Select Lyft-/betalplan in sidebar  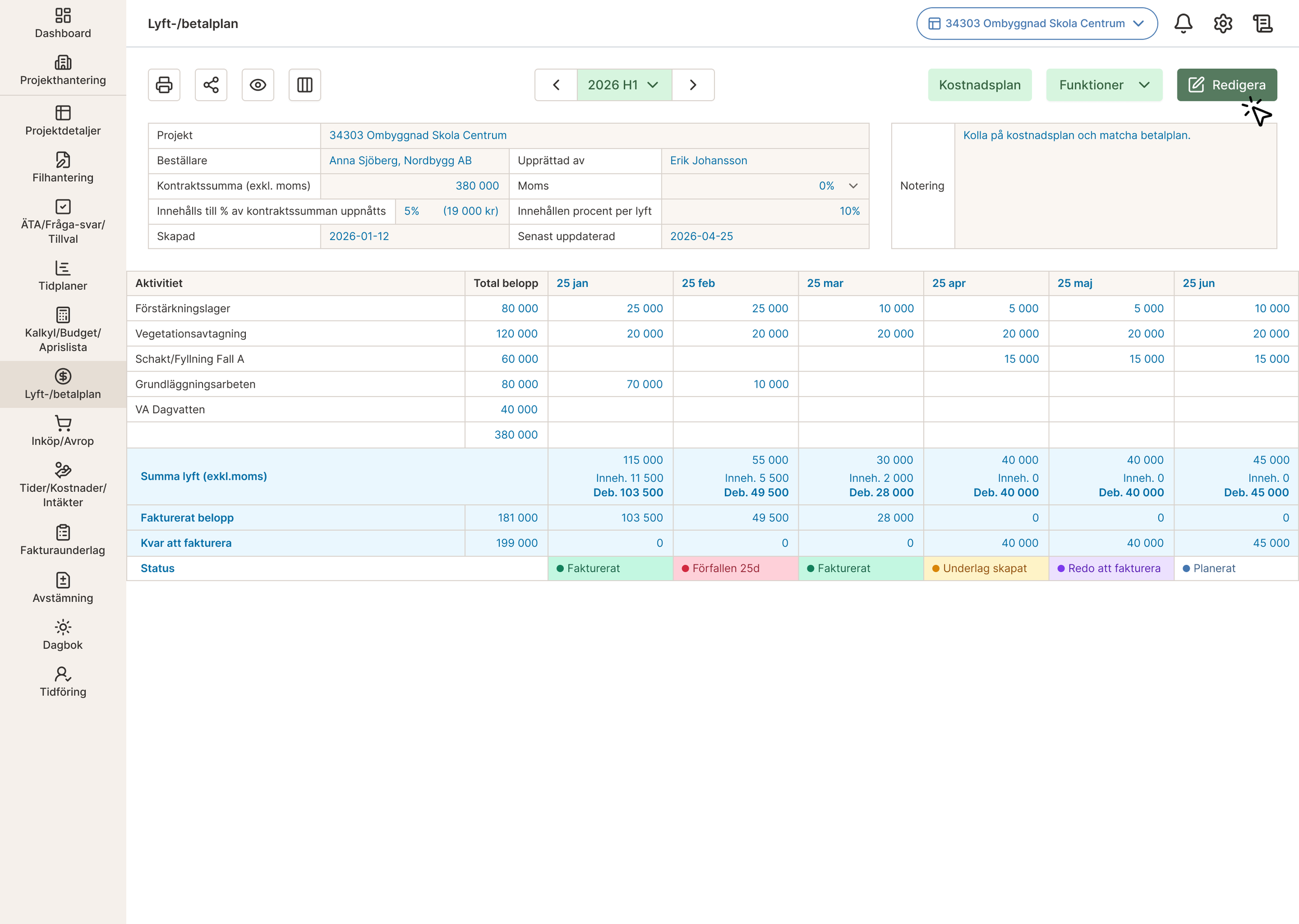click(63, 385)
